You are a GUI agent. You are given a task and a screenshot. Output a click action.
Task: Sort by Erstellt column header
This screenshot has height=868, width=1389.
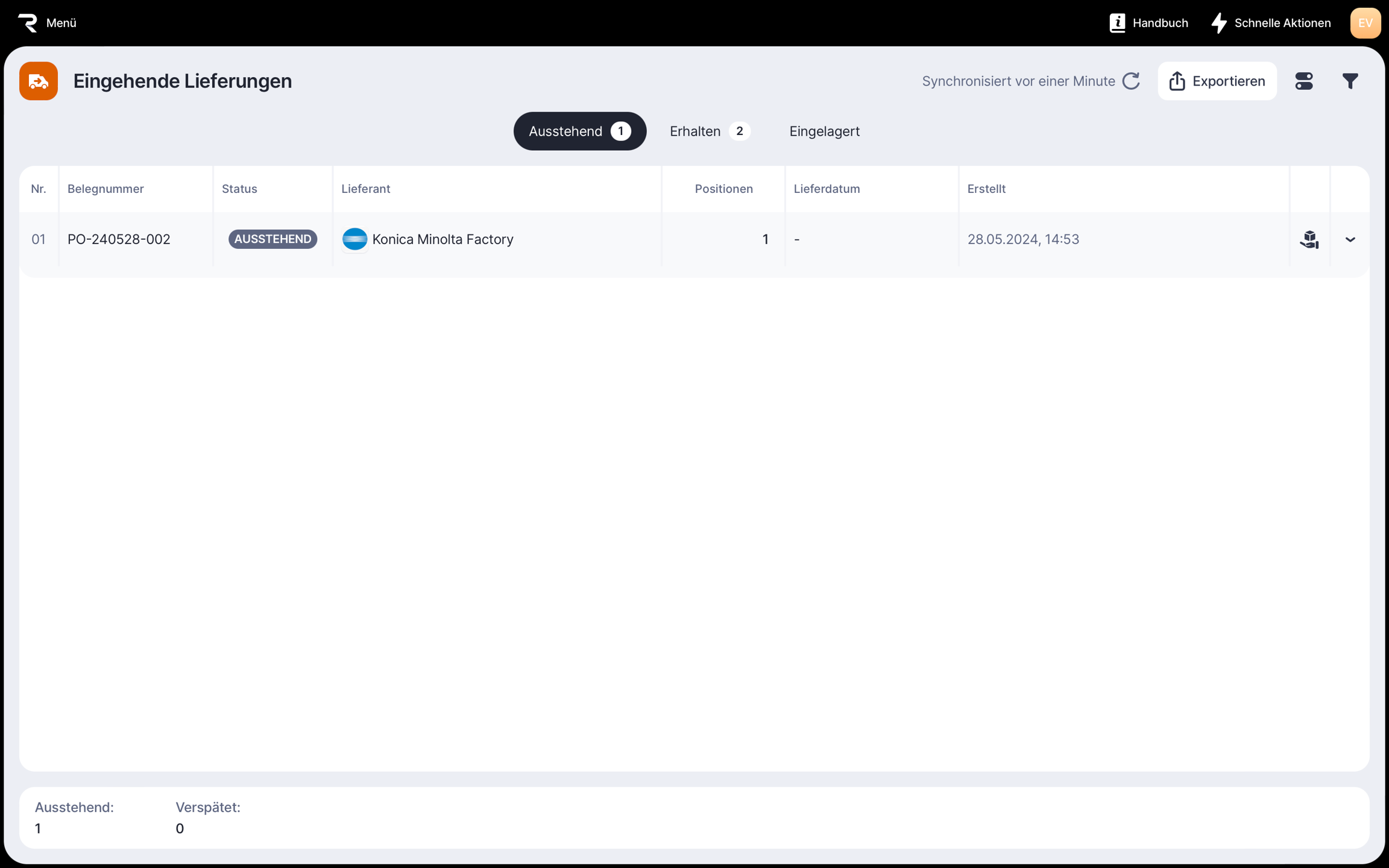point(986,189)
